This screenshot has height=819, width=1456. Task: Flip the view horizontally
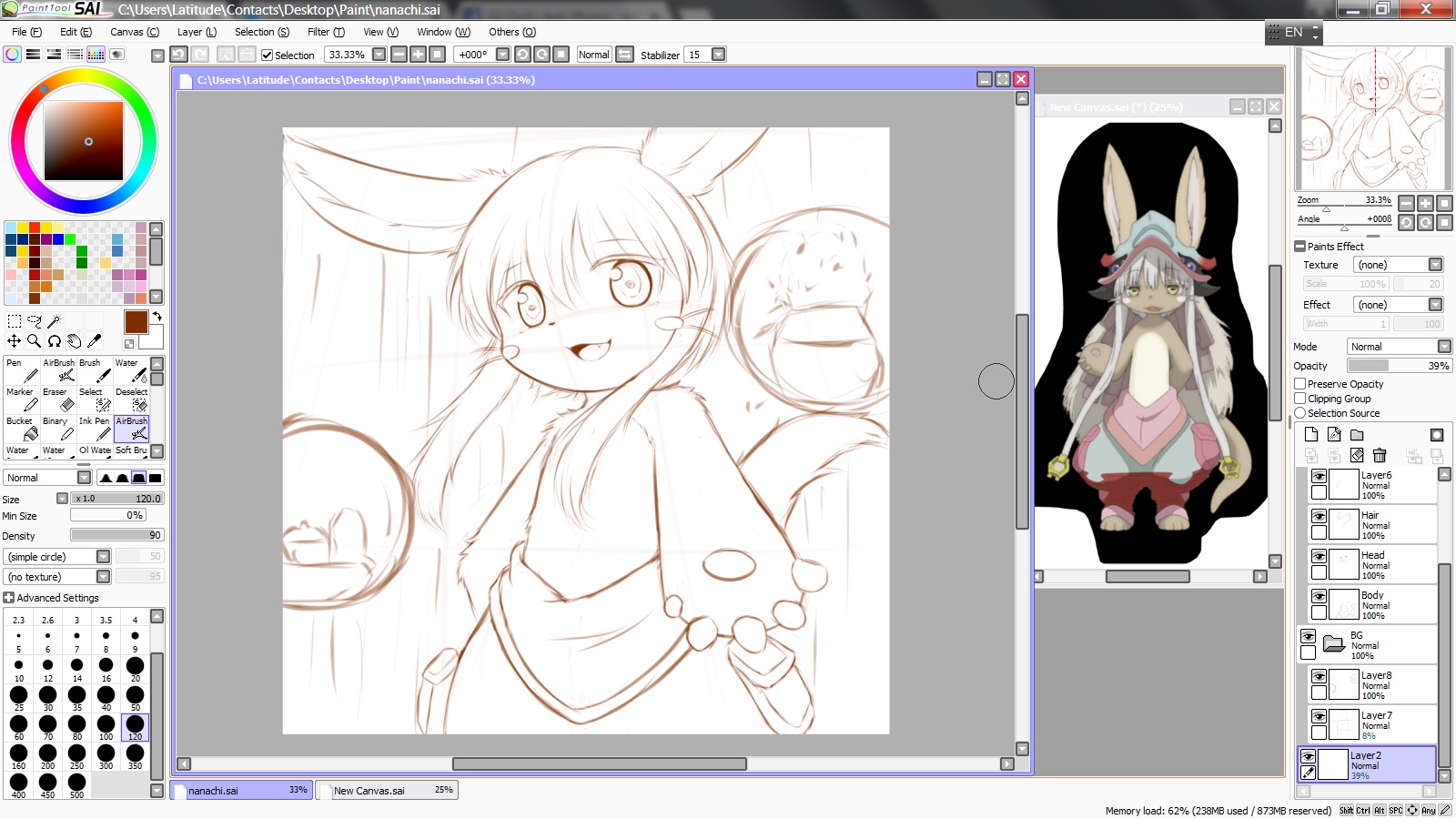[625, 55]
